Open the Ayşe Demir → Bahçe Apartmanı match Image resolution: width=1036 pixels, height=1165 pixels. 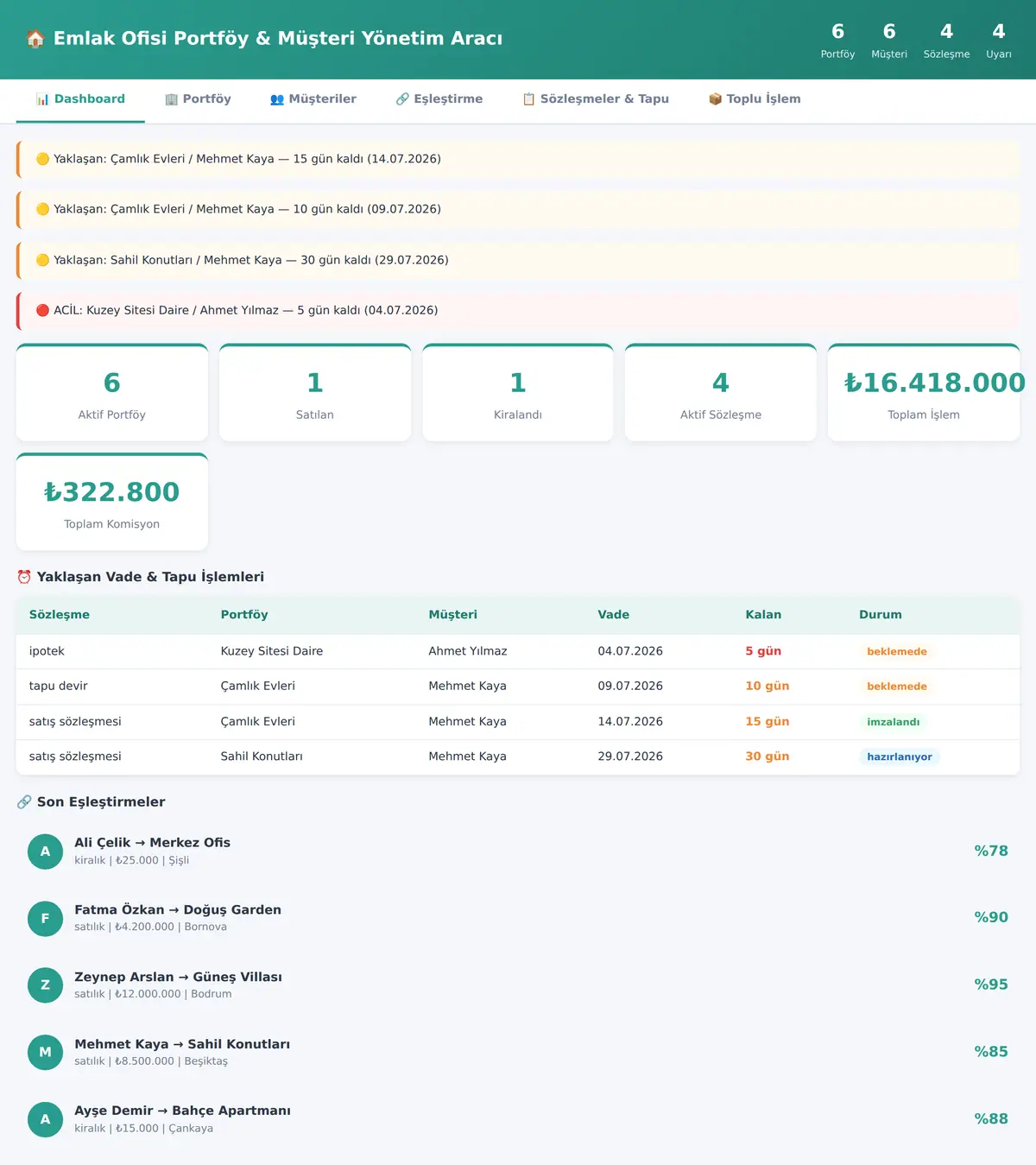(518, 1119)
